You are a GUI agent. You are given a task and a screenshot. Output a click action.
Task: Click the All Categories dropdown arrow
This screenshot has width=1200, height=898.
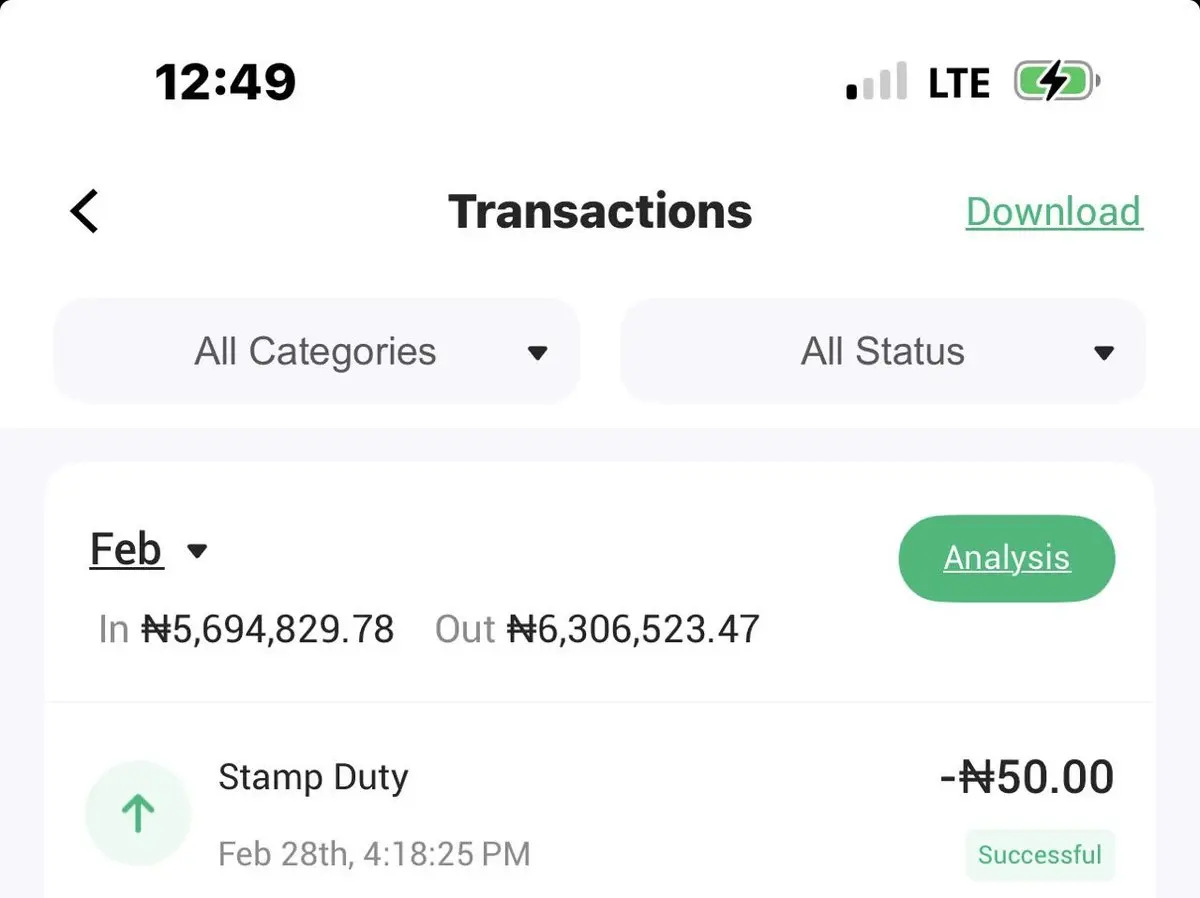537,353
